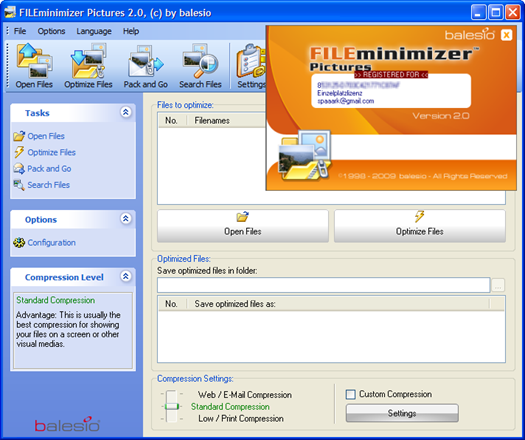Click the Einzelplatzlizenz text in splash
525x440 pixels.
tap(340, 93)
